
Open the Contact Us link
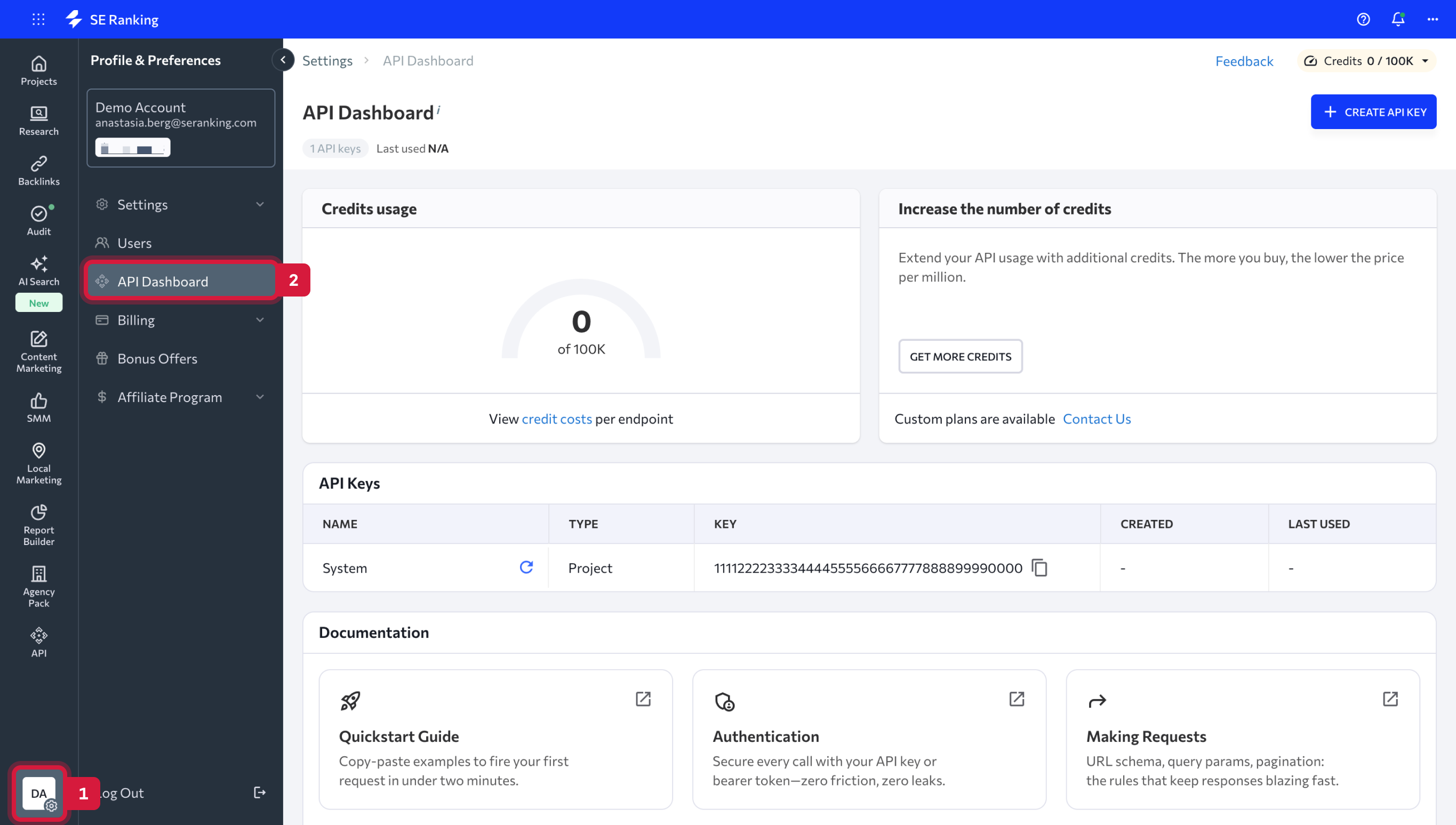pyautogui.click(x=1097, y=419)
